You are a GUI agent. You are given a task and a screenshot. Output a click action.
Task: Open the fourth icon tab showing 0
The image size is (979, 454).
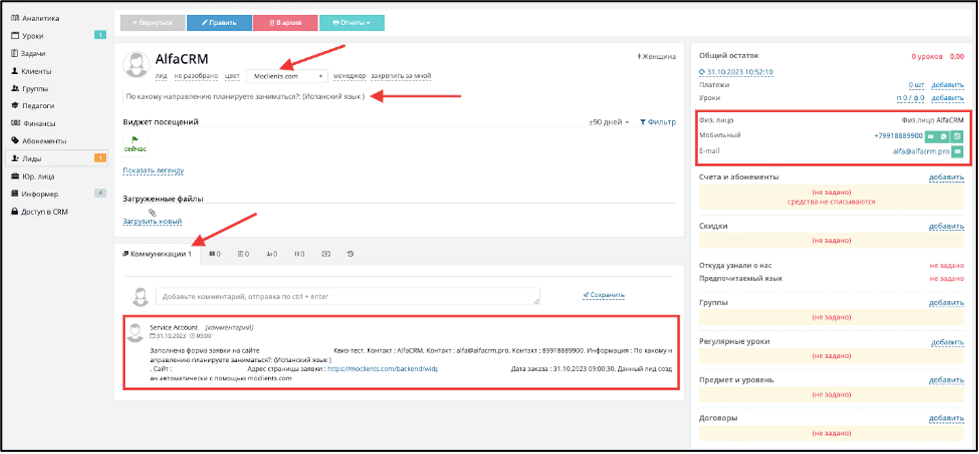point(272,254)
